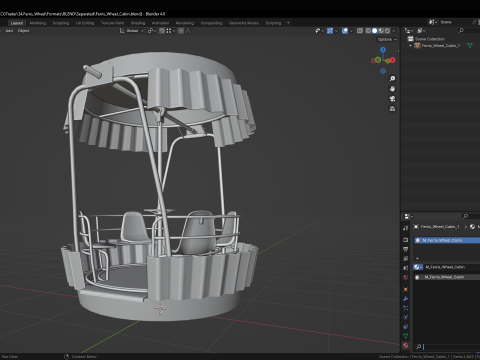480x360 pixels.
Task: Open the overlays options dropdown arrow
Action: (351, 31)
